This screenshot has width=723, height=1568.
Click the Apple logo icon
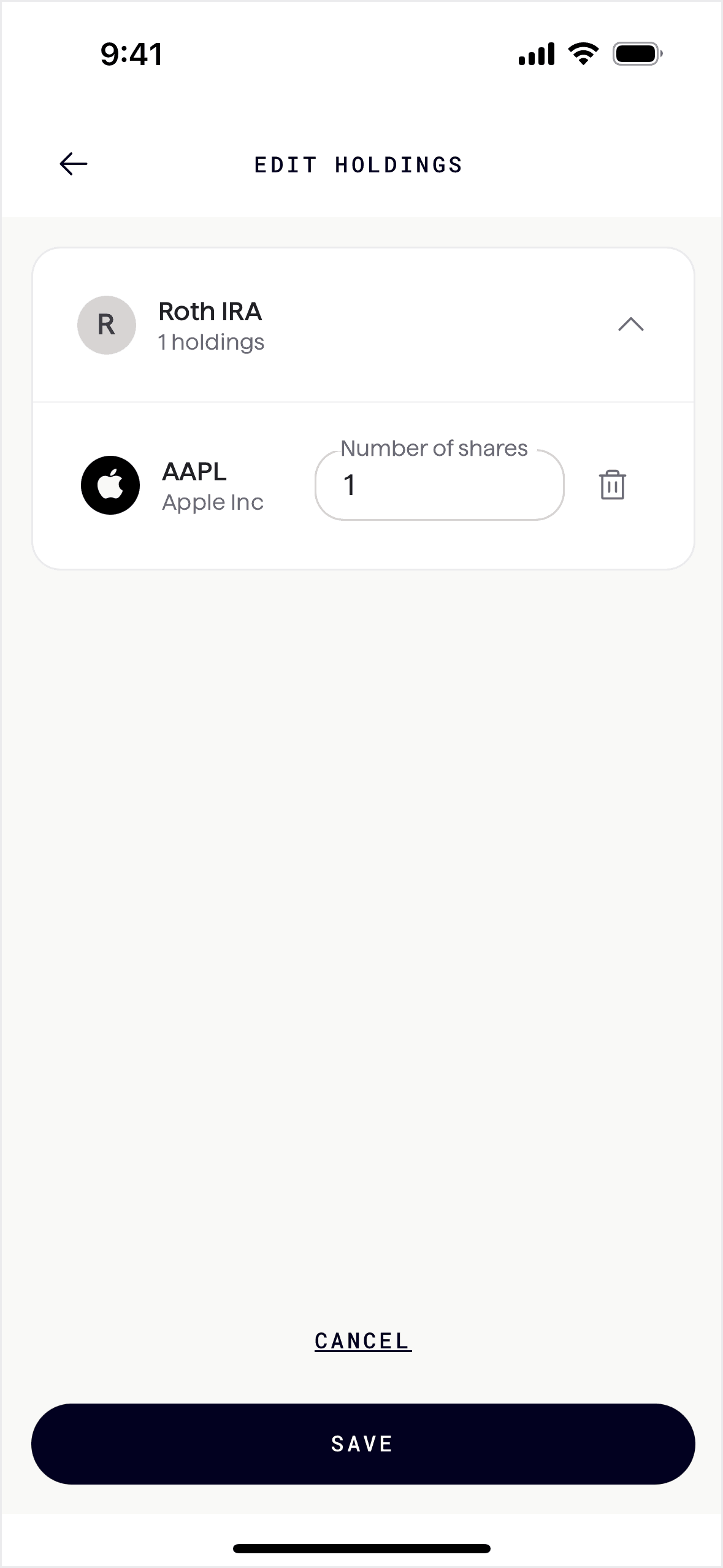(x=110, y=485)
